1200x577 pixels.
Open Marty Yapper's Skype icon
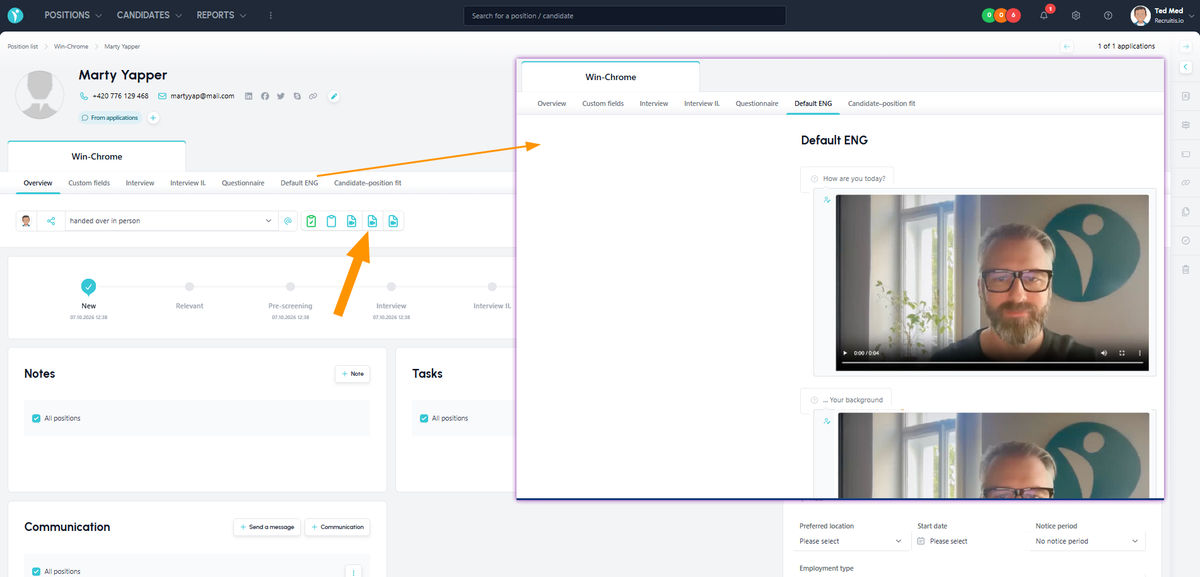click(x=297, y=96)
